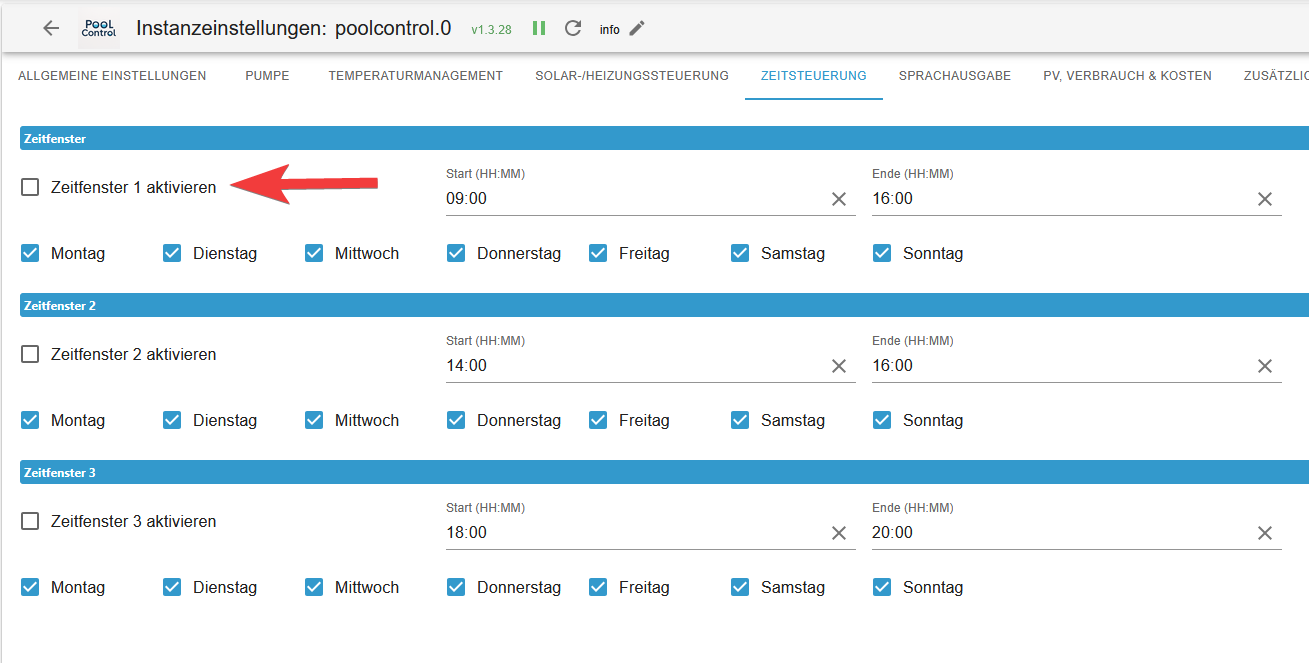Clear Zeitfenster 2 end time 16:00
This screenshot has width=1309, height=663.
[x=1265, y=366]
